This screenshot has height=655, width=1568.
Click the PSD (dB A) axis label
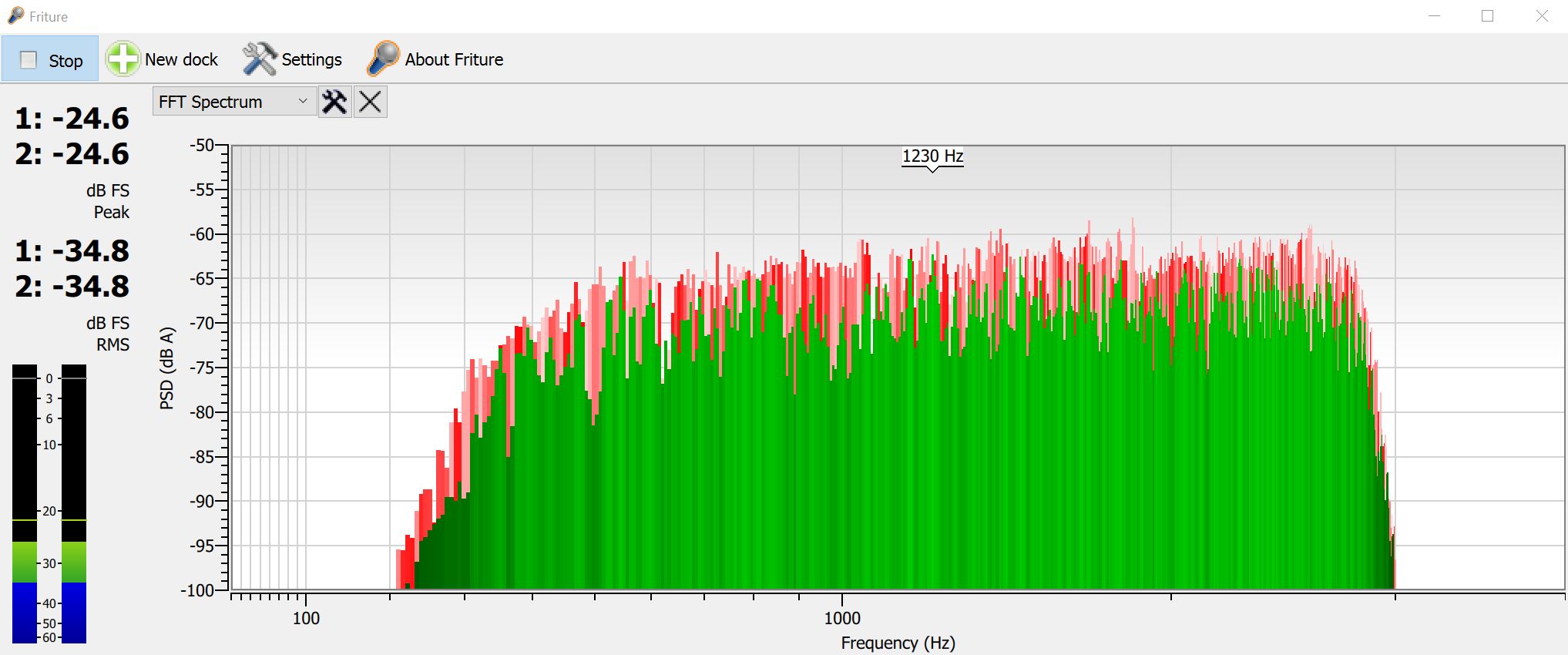pos(167,368)
